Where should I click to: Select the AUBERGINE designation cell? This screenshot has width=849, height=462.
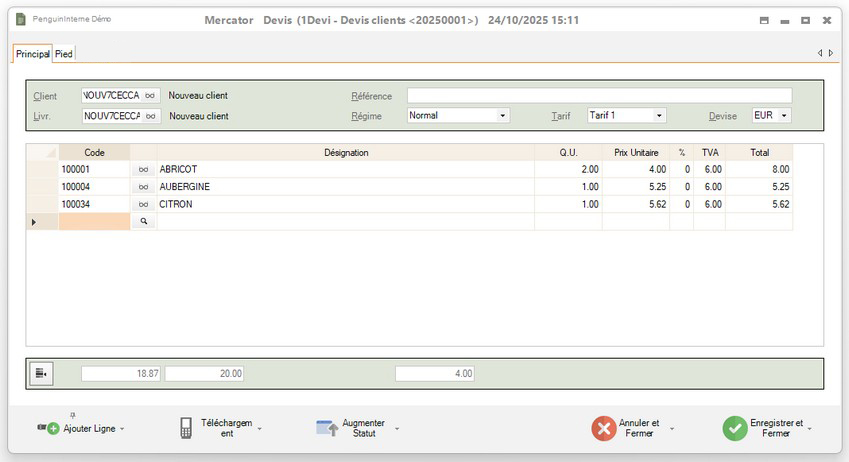(346, 187)
